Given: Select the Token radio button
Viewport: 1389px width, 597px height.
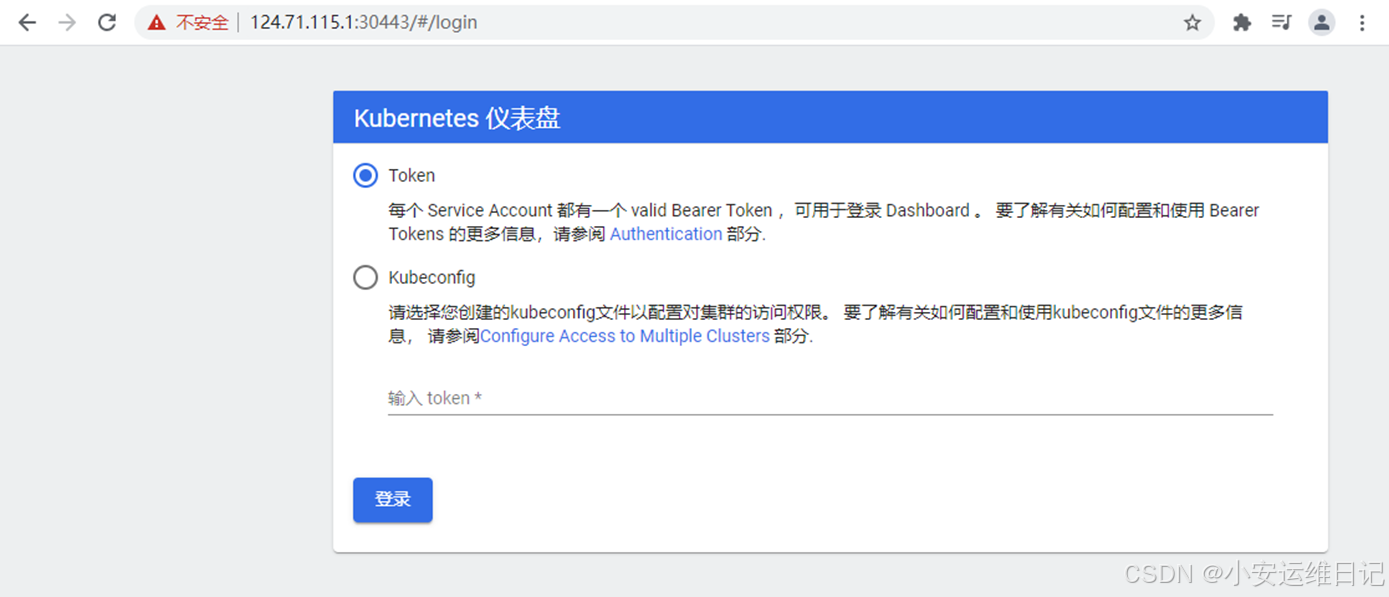Looking at the screenshot, I should click(x=366, y=176).
